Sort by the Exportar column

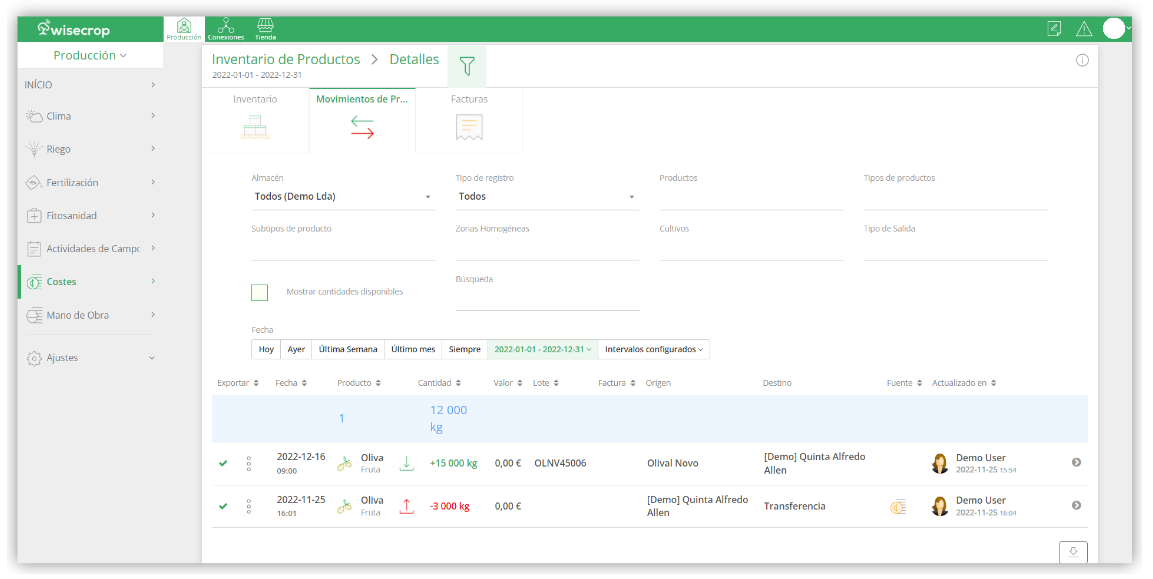(x=238, y=383)
